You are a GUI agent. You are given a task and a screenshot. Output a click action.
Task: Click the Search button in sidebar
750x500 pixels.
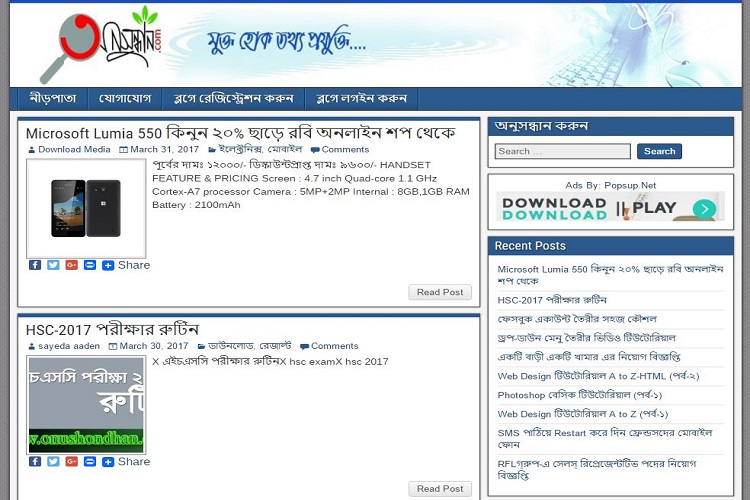pos(659,151)
